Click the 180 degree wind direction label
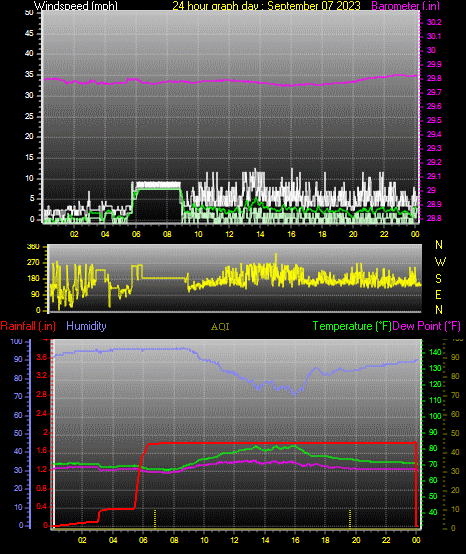This screenshot has height=554, width=466. [33, 279]
